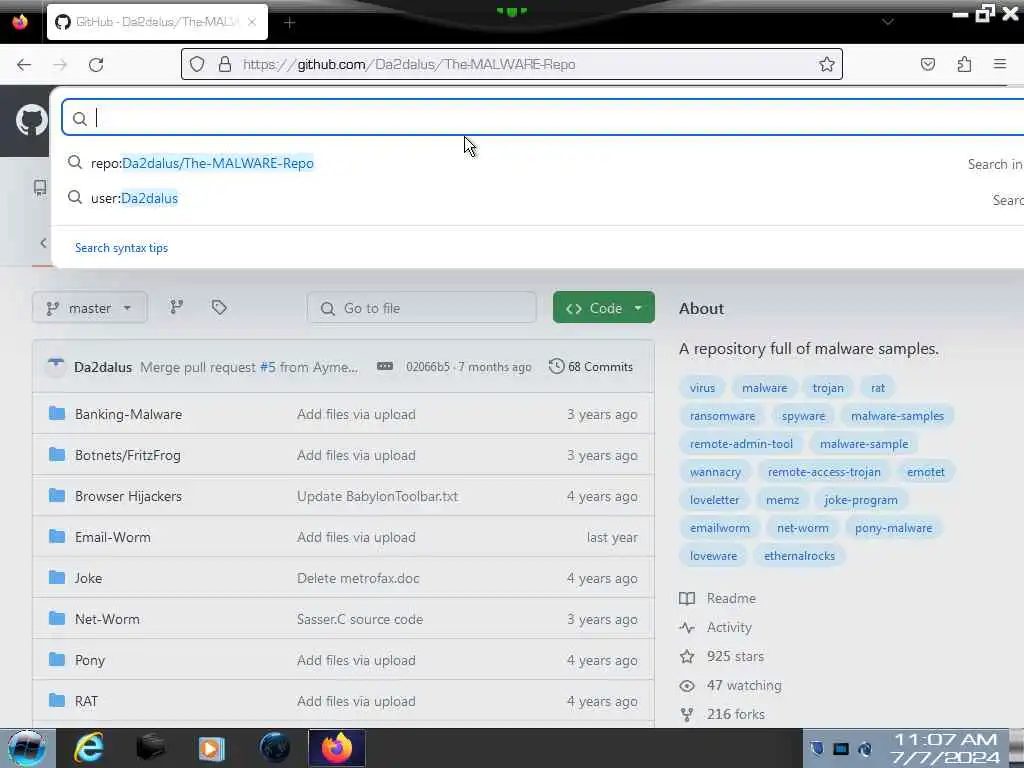The image size is (1024, 768).
Task: Click the rat topic tag
Action: [x=878, y=388]
